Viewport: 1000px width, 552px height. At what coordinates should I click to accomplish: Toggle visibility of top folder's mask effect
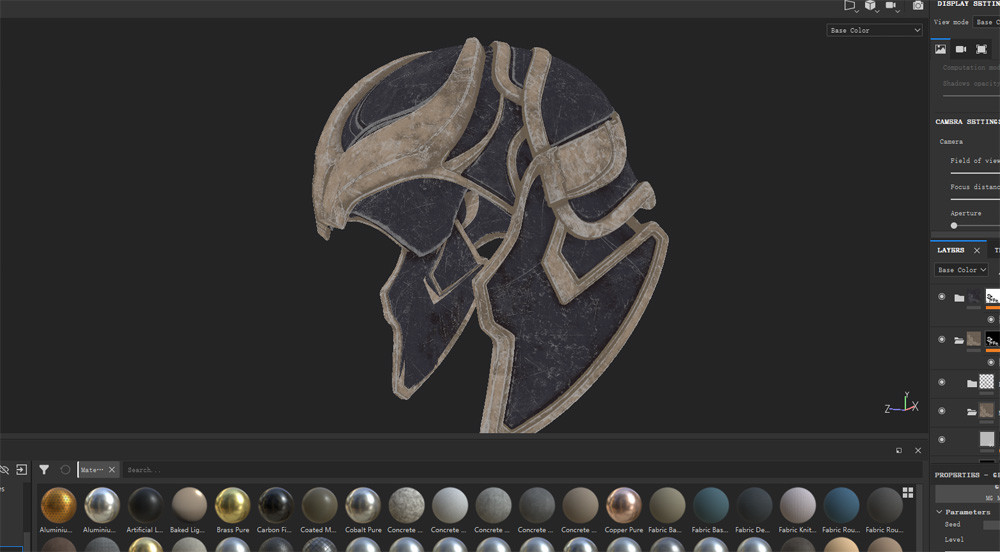990,319
